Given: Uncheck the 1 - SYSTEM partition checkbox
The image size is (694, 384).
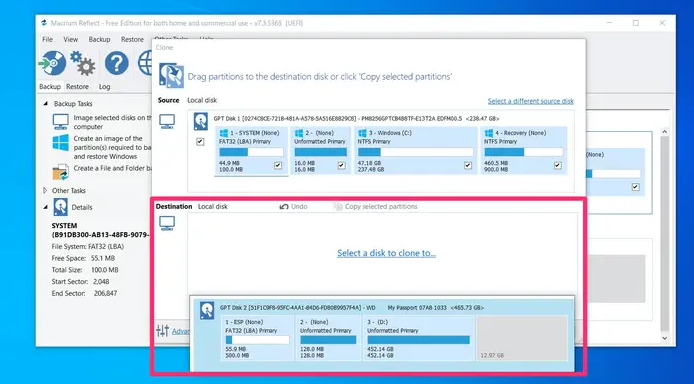Looking at the screenshot, I should coord(278,165).
